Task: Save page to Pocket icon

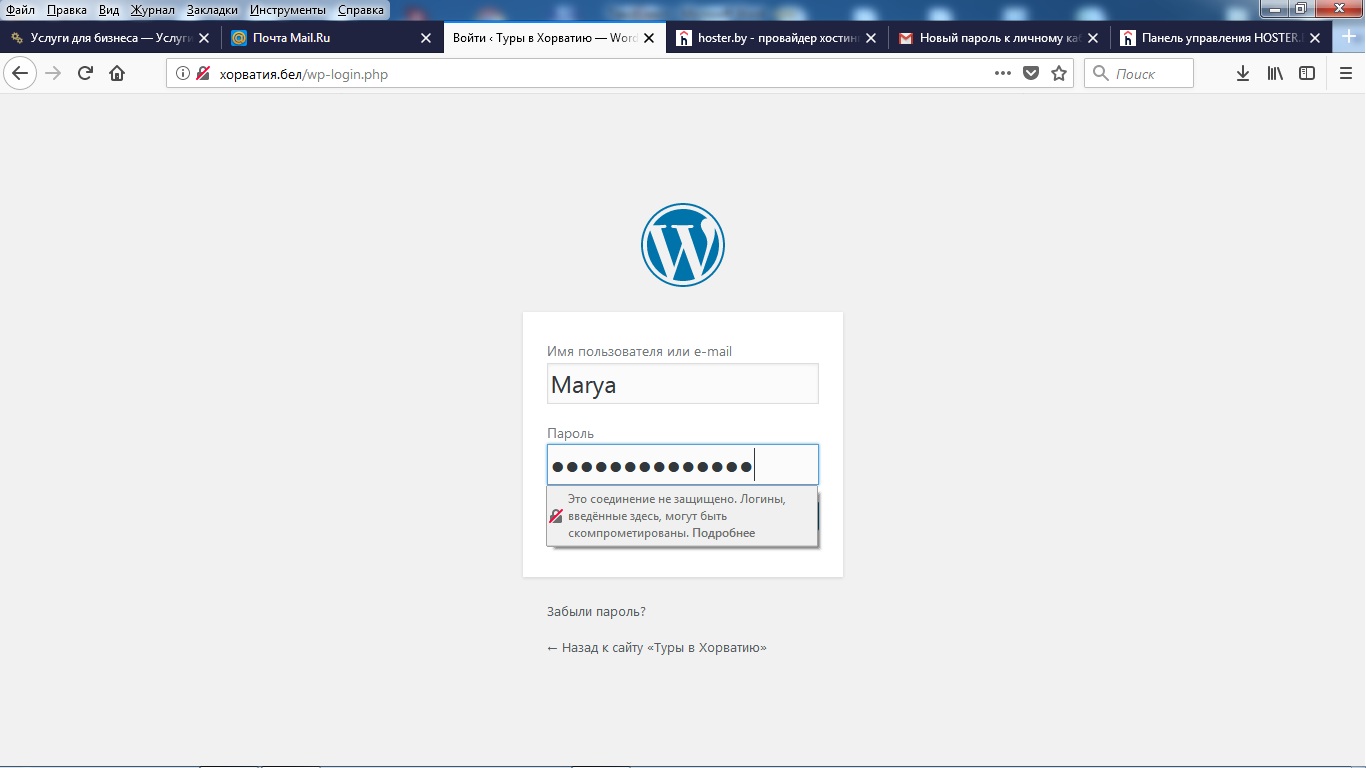Action: click(x=1031, y=73)
